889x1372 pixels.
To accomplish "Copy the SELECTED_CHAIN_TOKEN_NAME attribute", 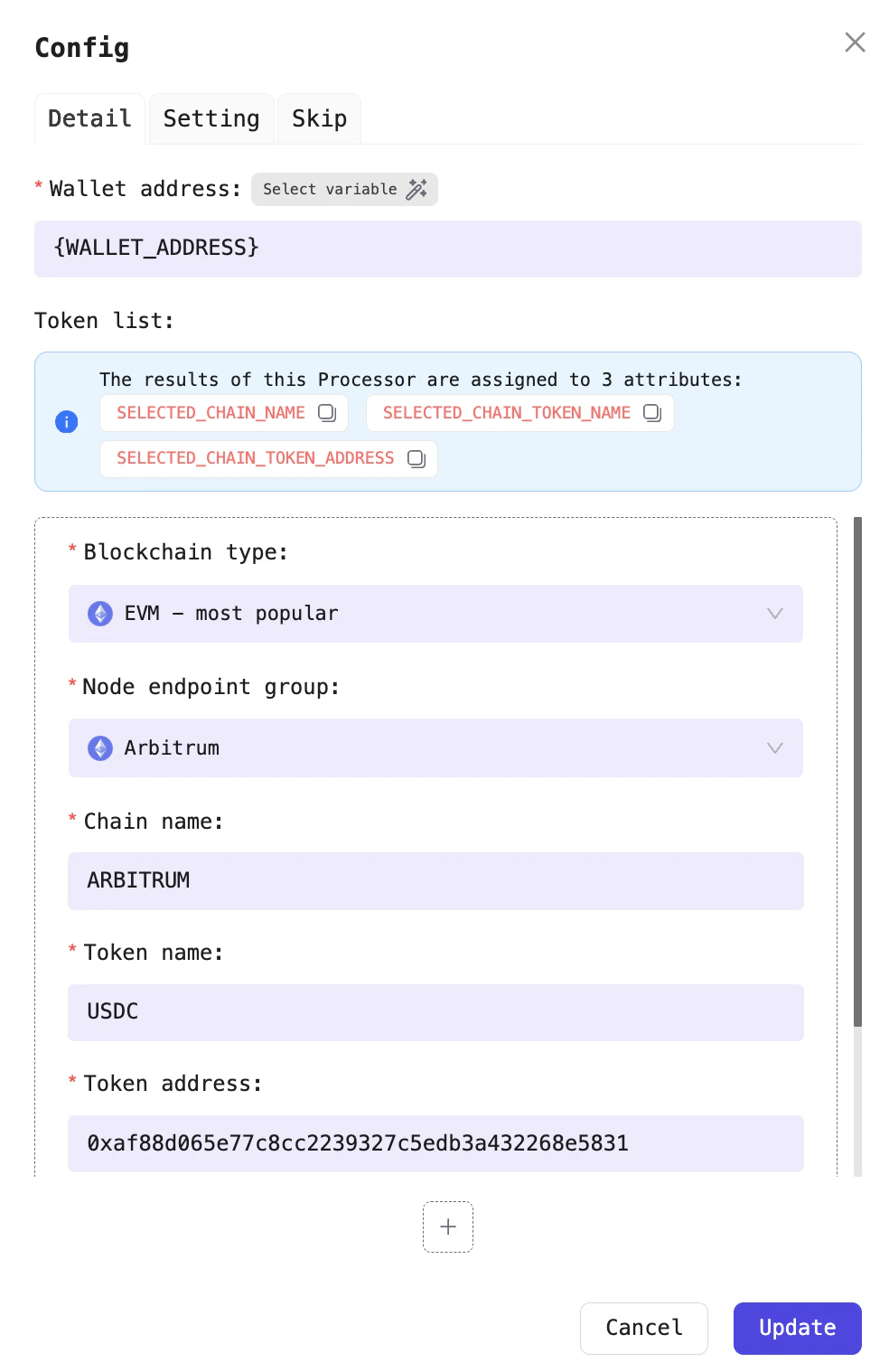I will (x=652, y=412).
